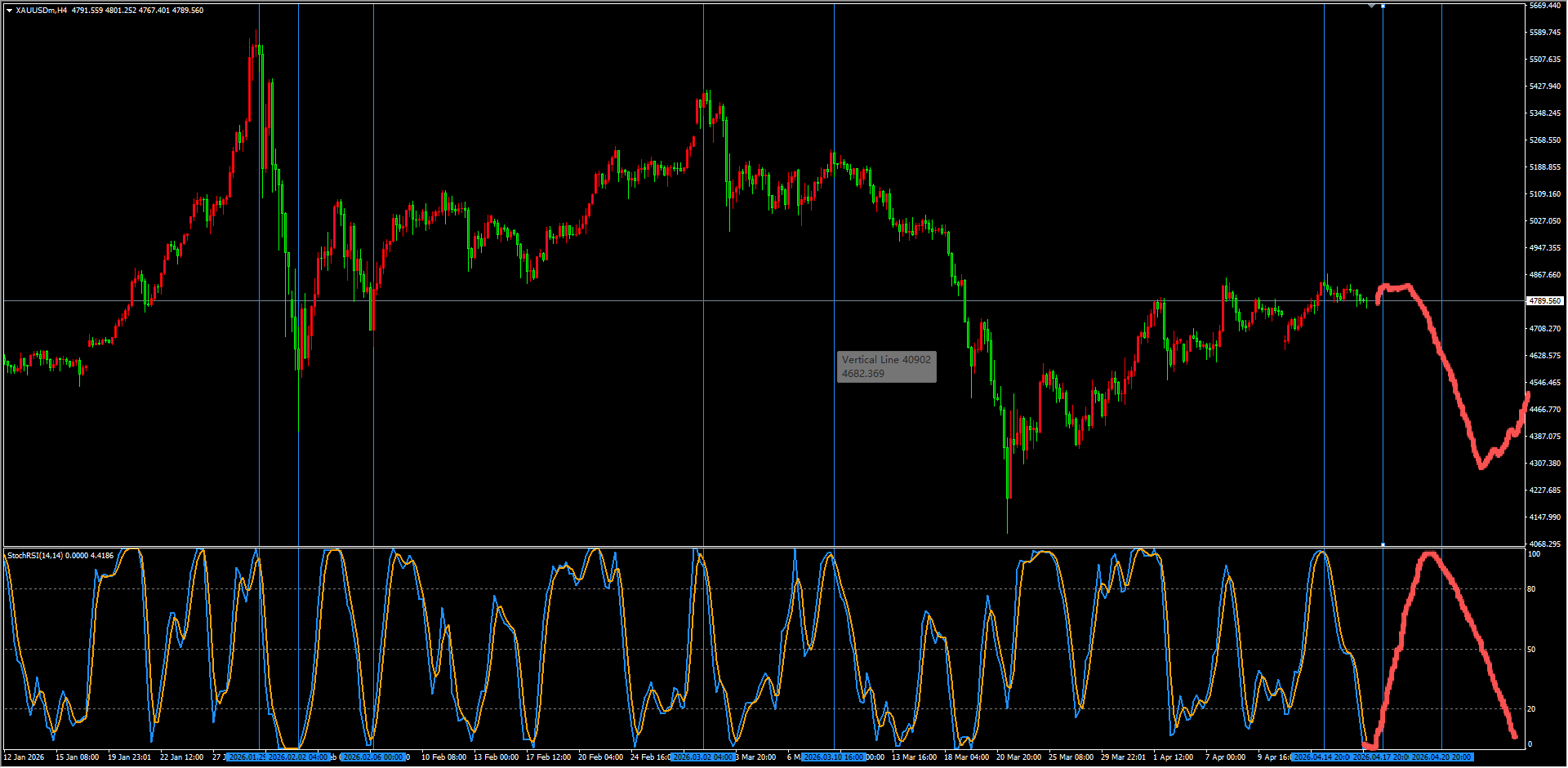Click the 12 Jan 2026 time axis label
Viewport: 1568px width, 768px height.
pos(24,757)
